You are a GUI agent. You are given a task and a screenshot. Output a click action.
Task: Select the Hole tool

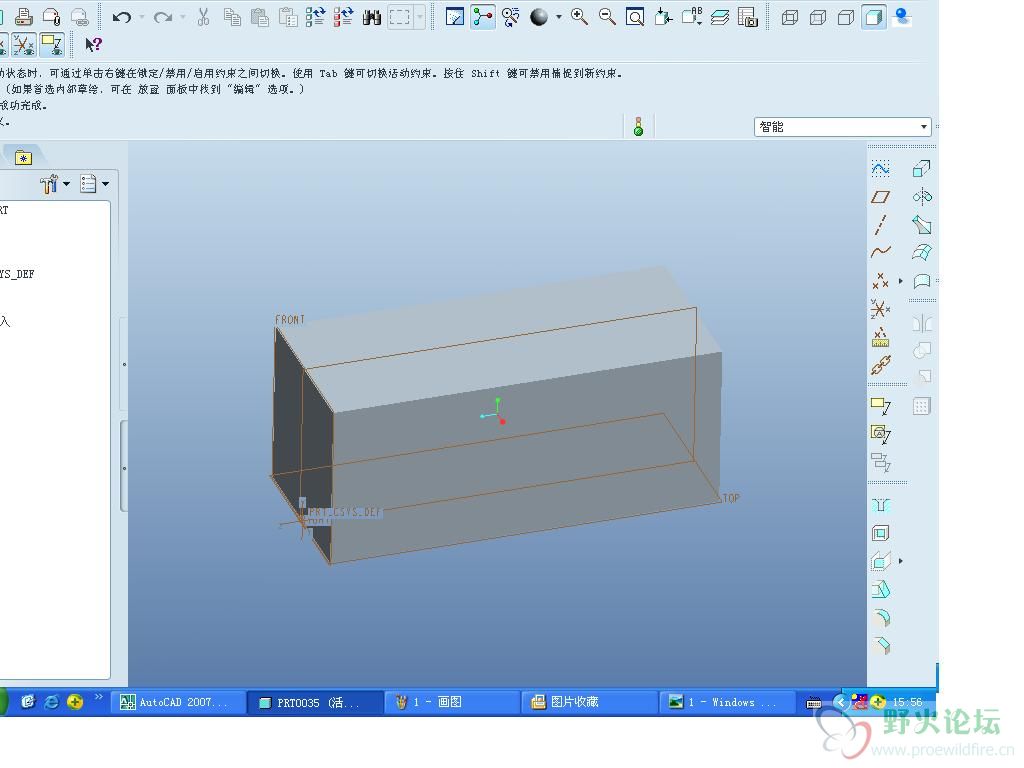click(x=880, y=505)
